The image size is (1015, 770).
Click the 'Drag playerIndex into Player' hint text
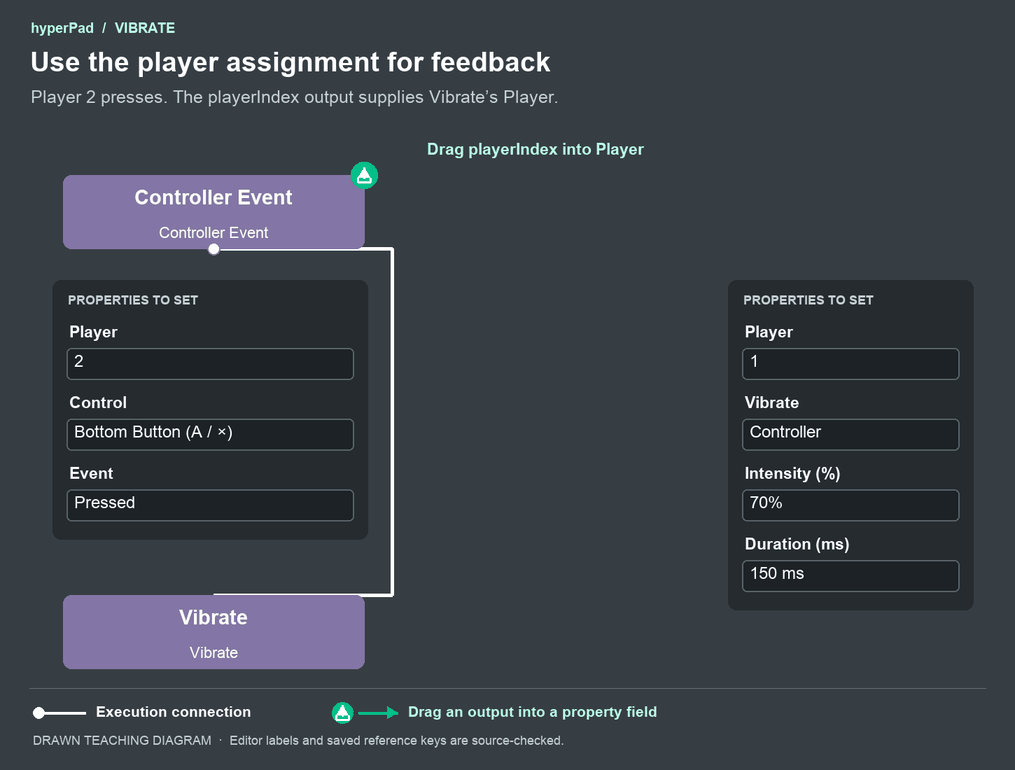[x=535, y=149]
